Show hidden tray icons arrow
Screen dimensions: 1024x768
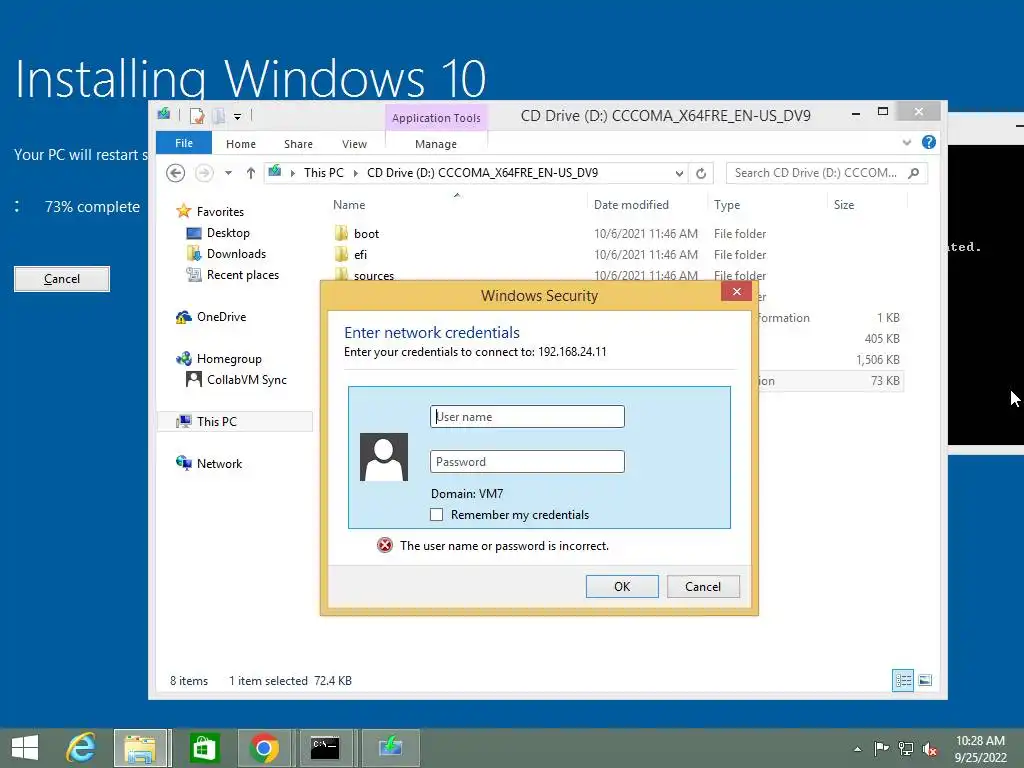(x=857, y=749)
